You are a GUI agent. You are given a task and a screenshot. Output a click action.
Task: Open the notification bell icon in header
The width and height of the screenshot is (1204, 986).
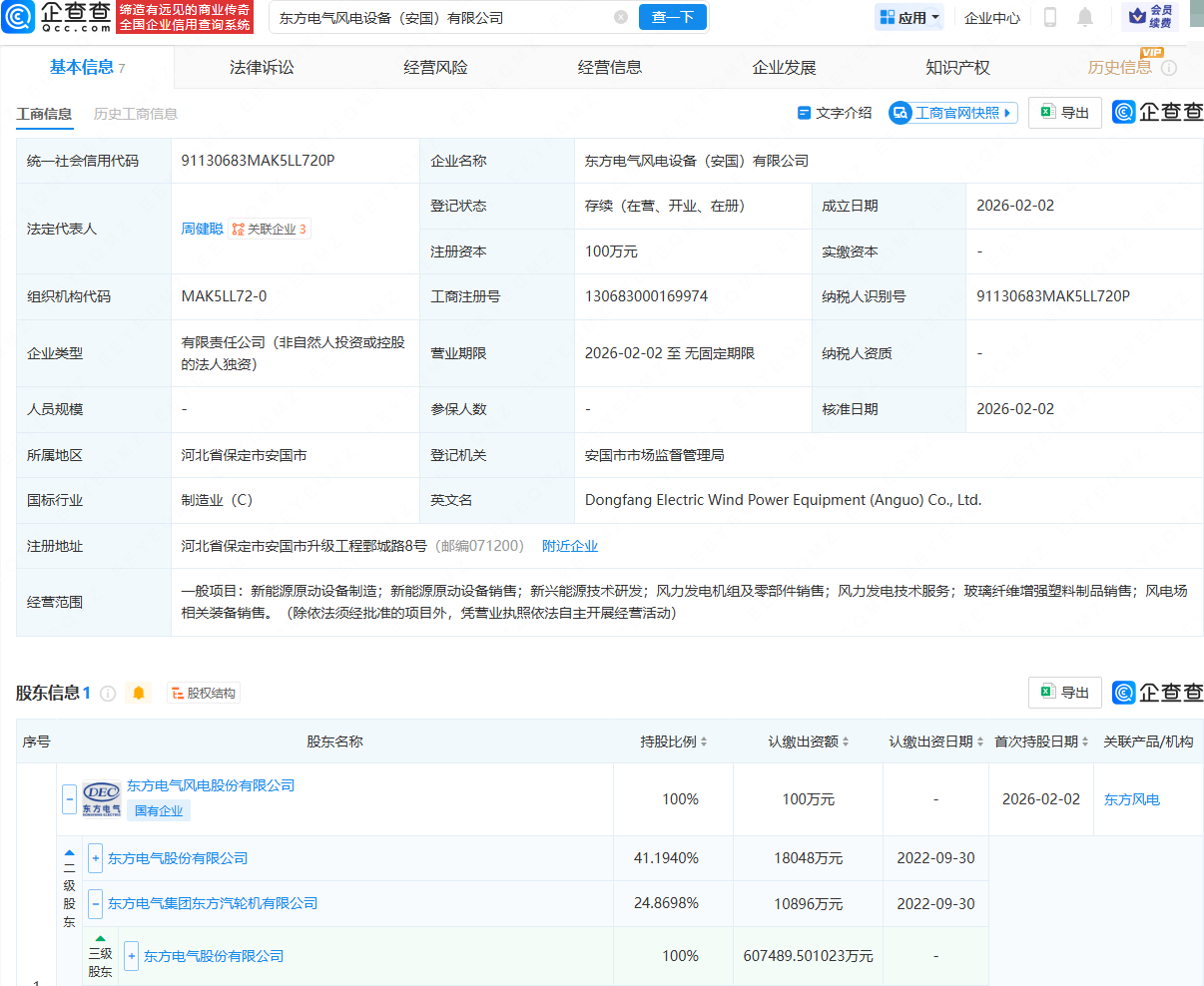click(x=1088, y=17)
